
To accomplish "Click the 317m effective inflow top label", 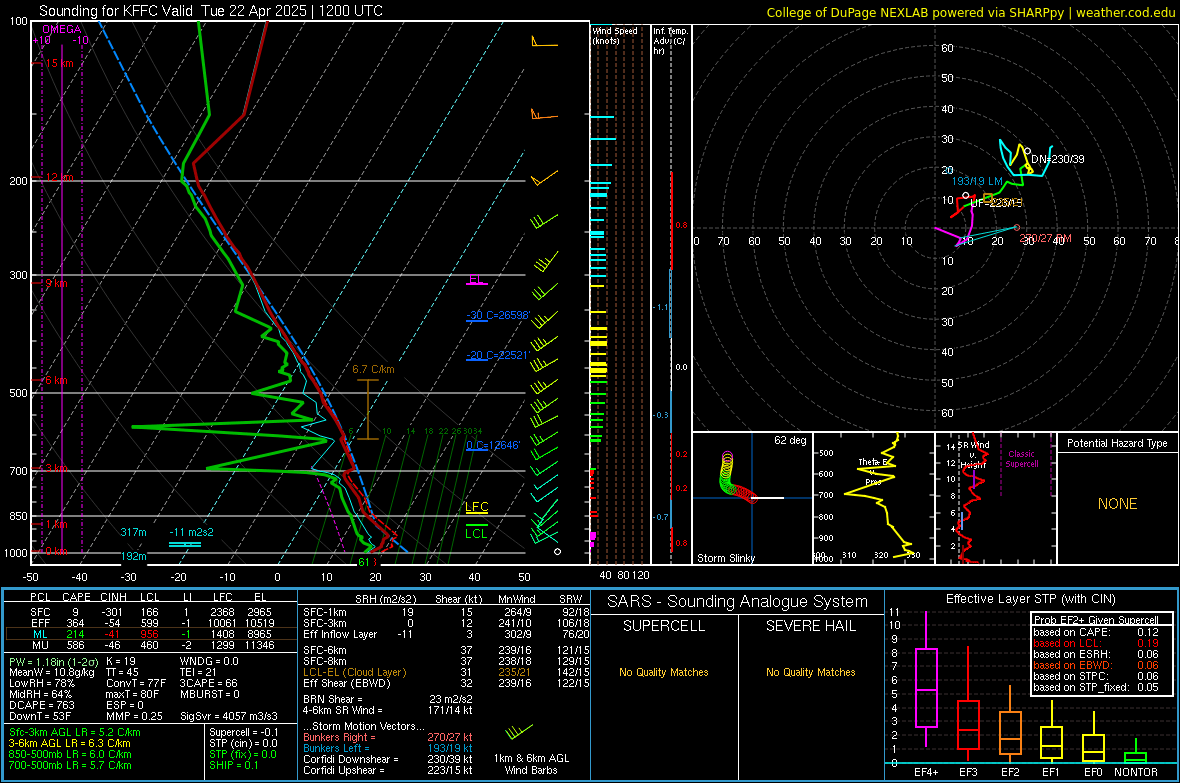I will coord(133,532).
